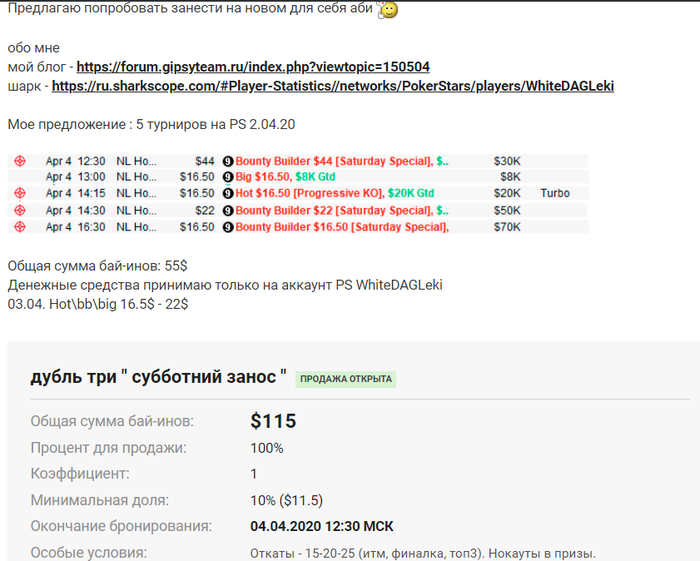Click the '100%' sale percentage value
The width and height of the screenshot is (700, 561).
tap(267, 448)
